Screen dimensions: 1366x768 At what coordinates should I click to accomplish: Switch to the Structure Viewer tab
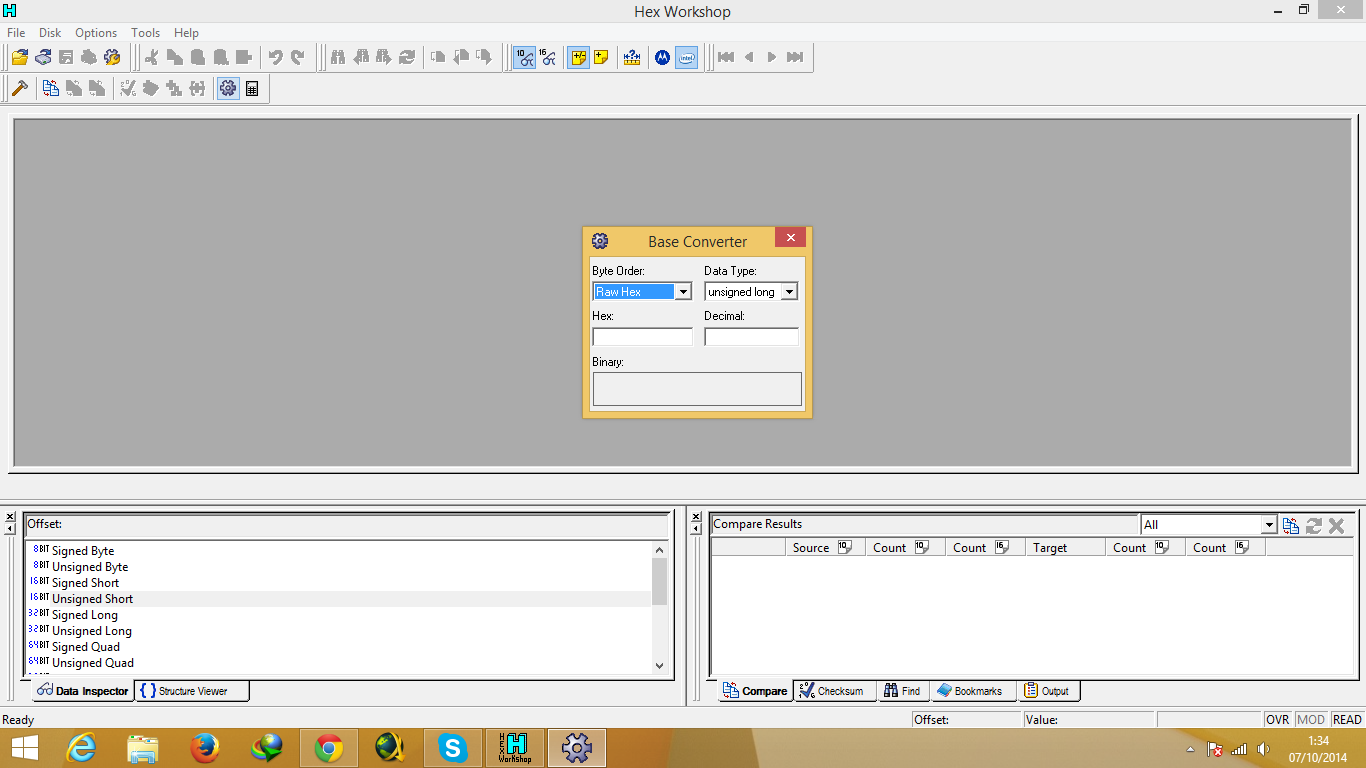[192, 691]
